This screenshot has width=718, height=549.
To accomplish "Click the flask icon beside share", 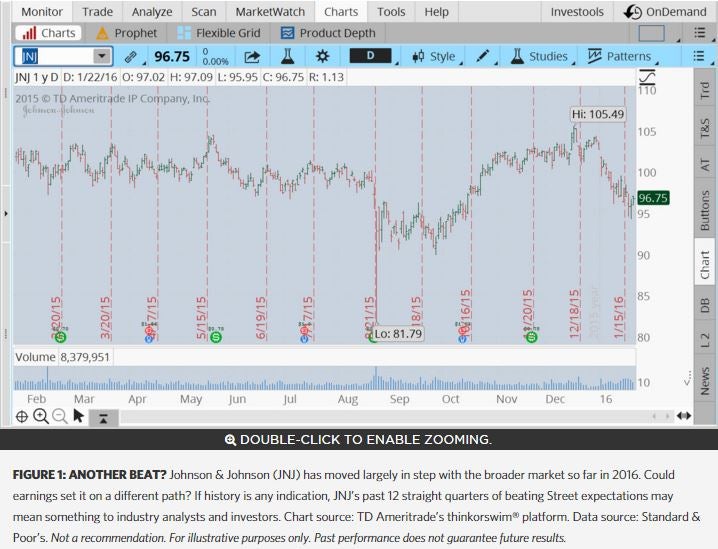I will (287, 57).
